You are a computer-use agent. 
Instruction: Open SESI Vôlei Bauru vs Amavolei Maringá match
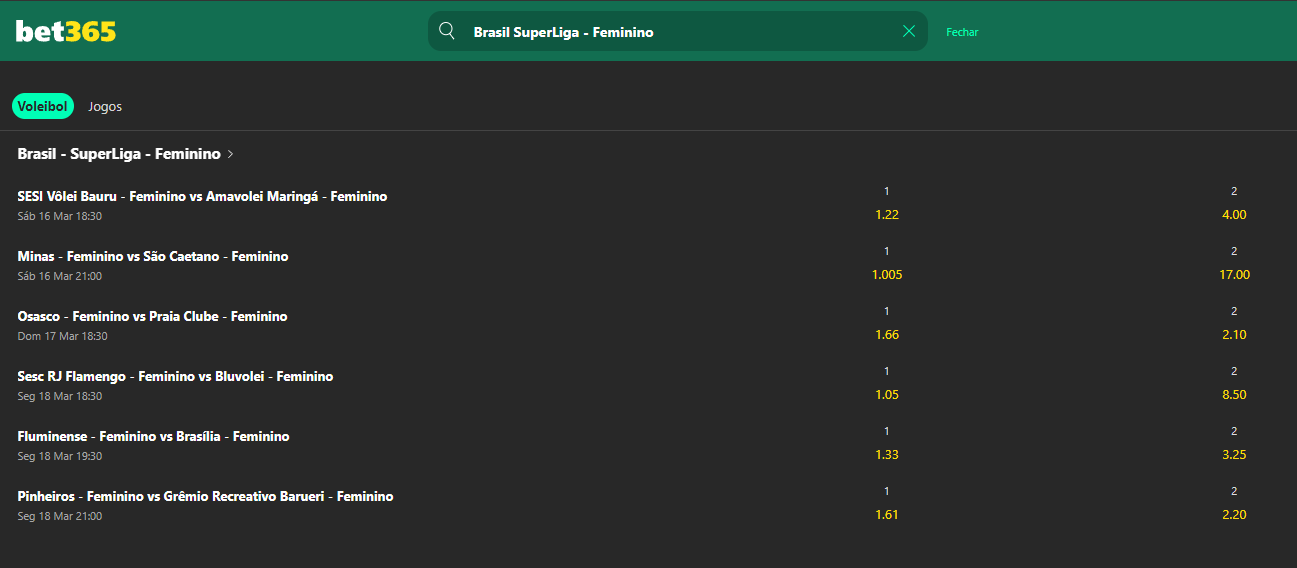[202, 197]
